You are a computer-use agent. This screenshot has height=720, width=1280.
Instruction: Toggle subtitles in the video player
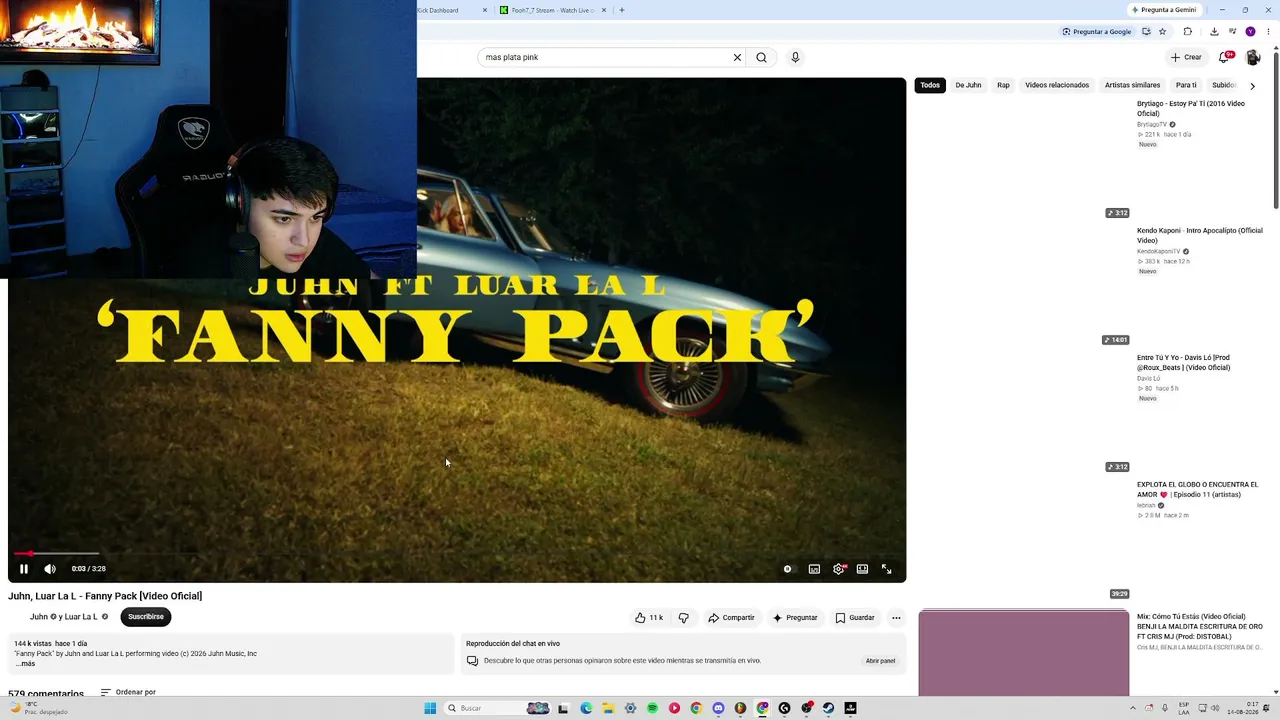[x=814, y=569]
